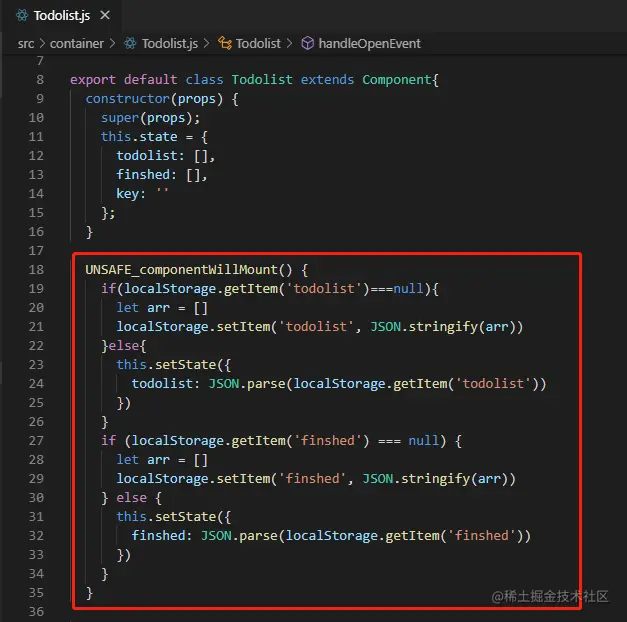
Task: Open the handleOpenEvent breadcrumb
Action: (369, 43)
